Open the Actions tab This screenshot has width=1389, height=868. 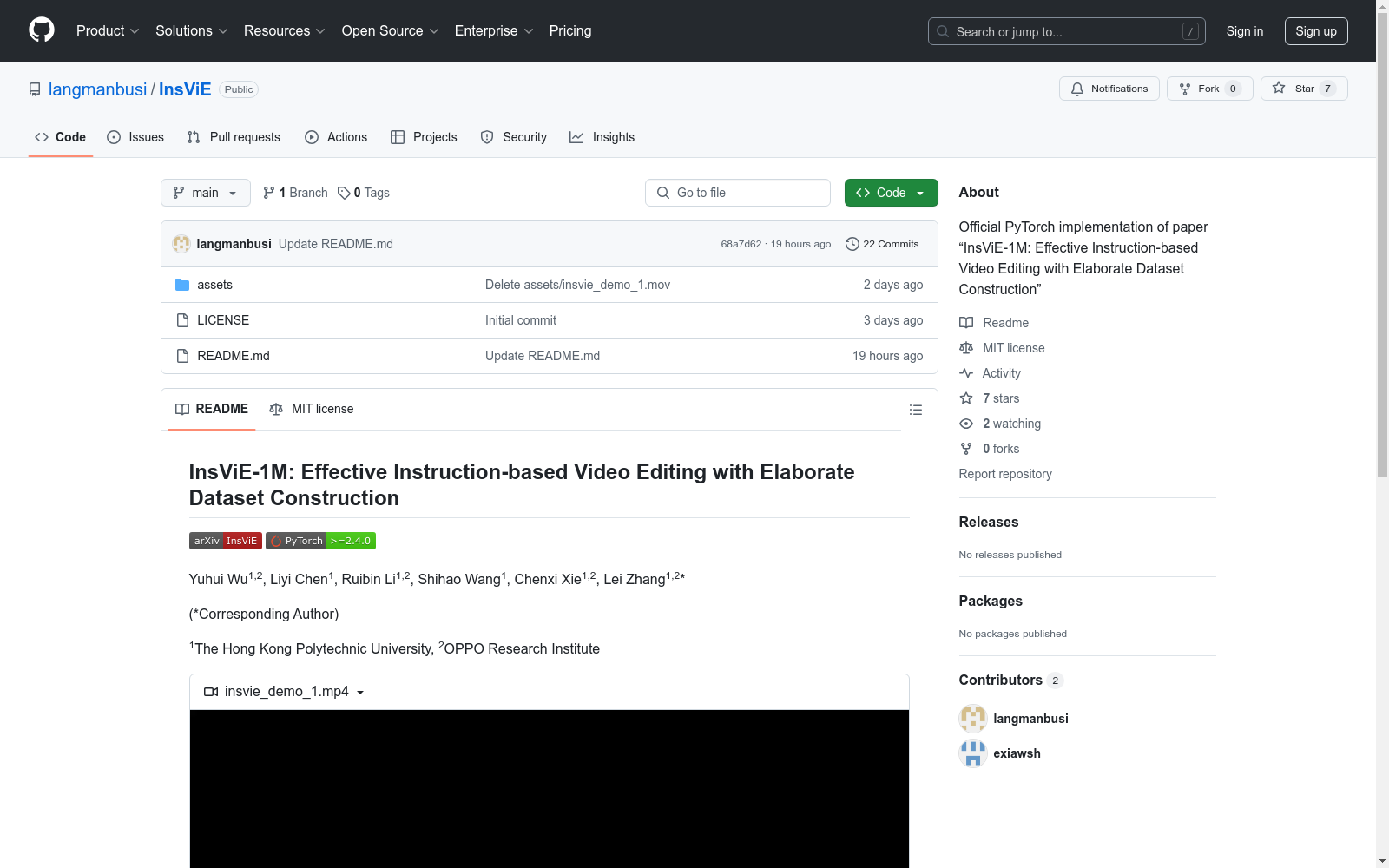pos(336,137)
